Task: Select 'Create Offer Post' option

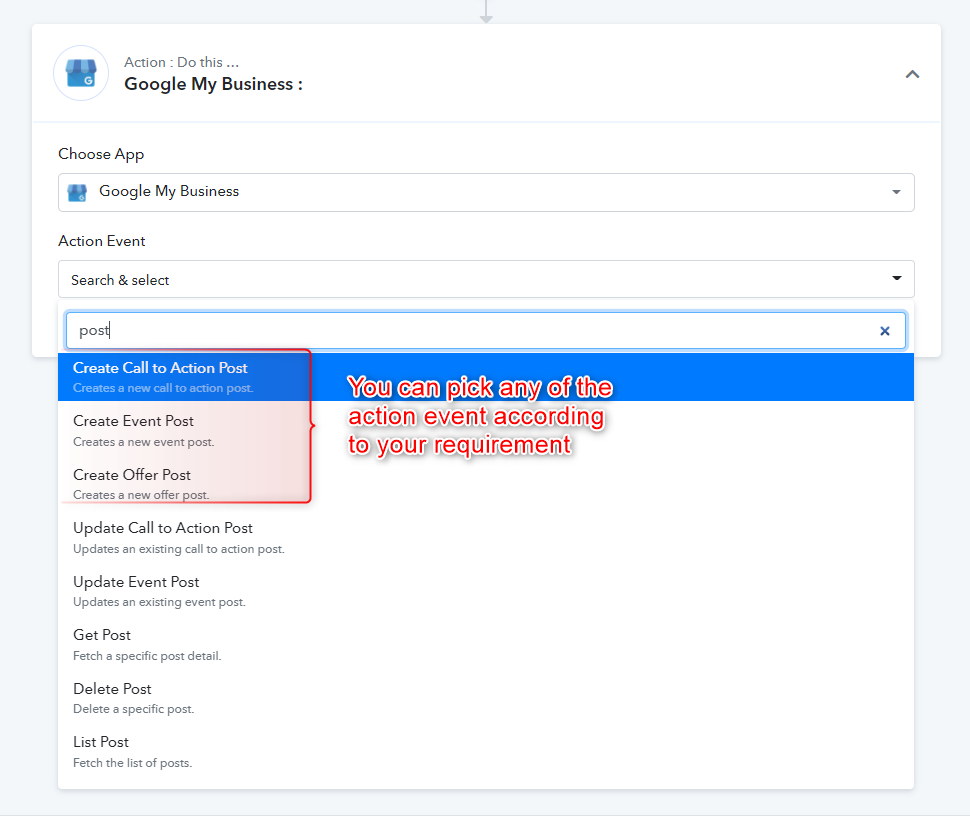Action: (x=486, y=484)
